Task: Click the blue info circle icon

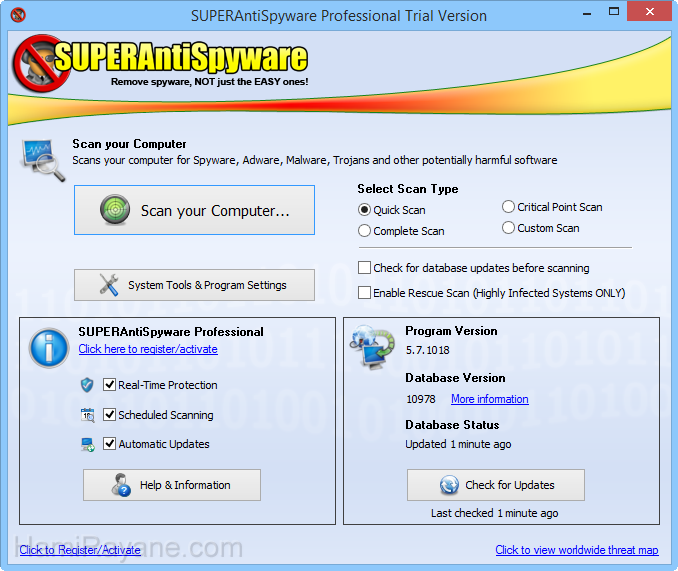Action: coord(48,347)
